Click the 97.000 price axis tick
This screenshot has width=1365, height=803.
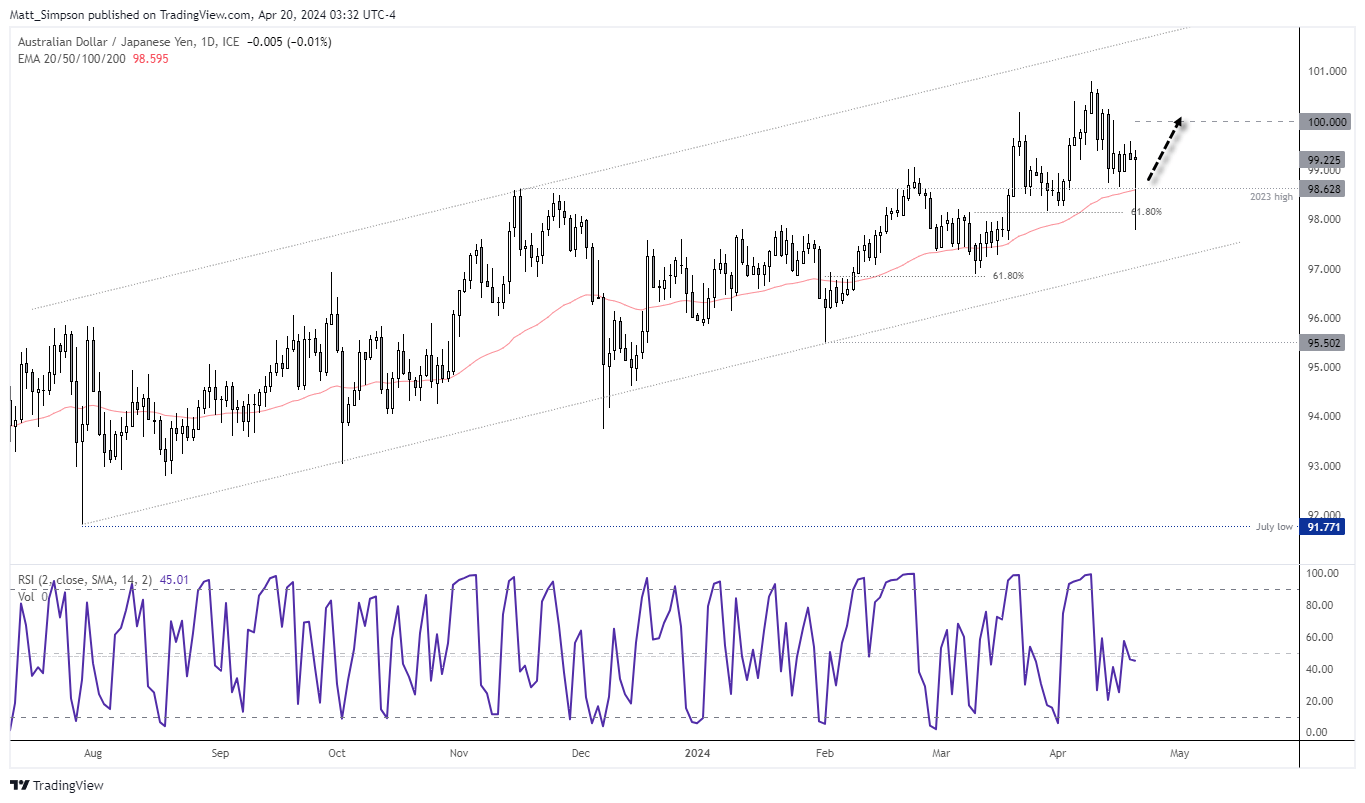point(1325,269)
